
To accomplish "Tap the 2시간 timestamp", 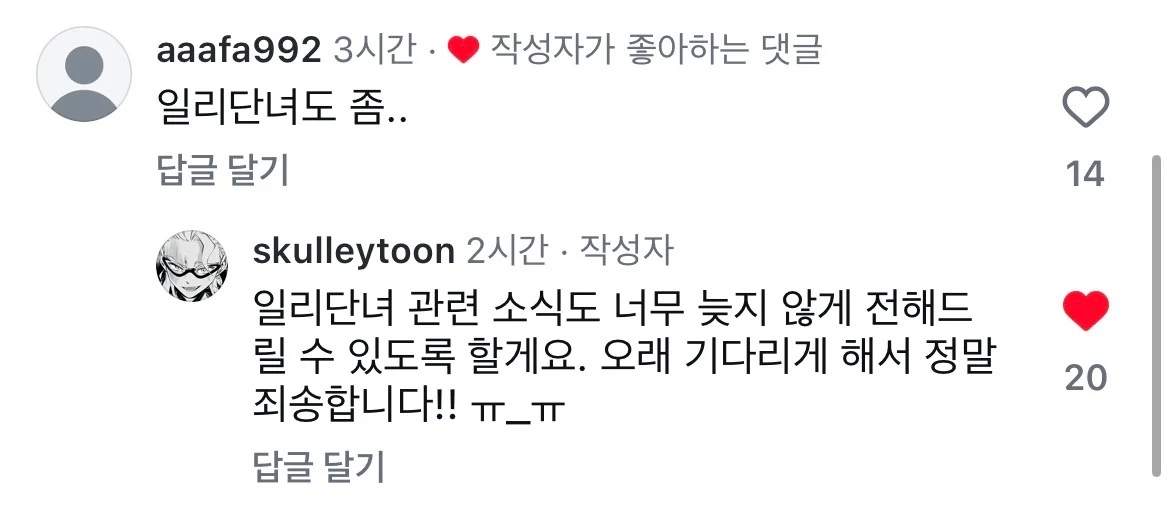I will pos(507,251).
